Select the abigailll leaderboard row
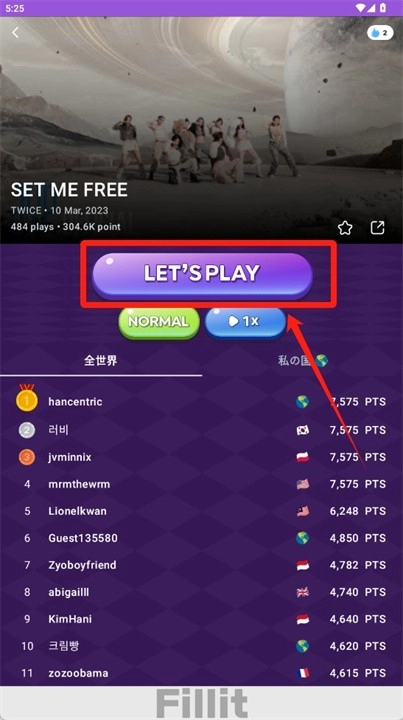403x720 pixels. coord(202,592)
